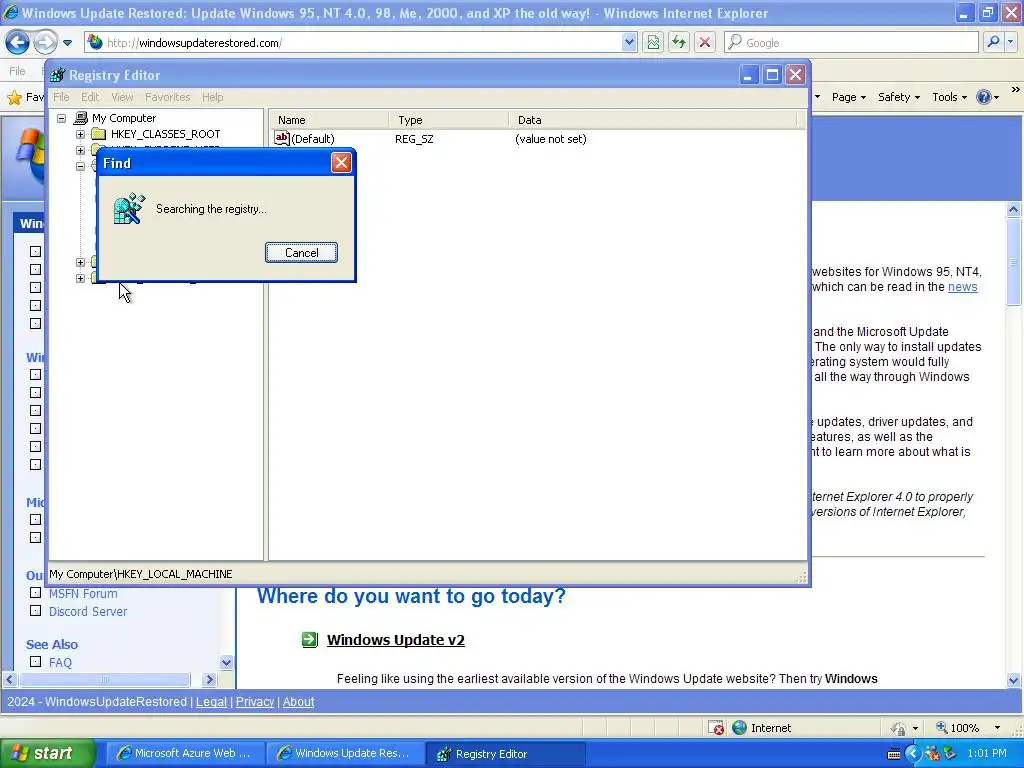Open the Registry Editor Help menu
1024x768 pixels.
(x=212, y=97)
